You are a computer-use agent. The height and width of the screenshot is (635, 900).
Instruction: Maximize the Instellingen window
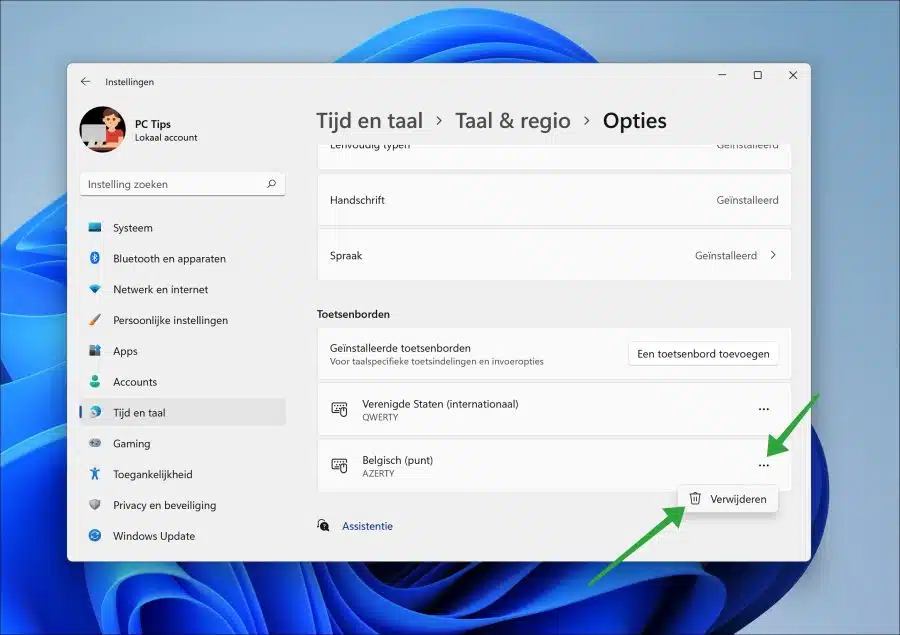(x=758, y=75)
